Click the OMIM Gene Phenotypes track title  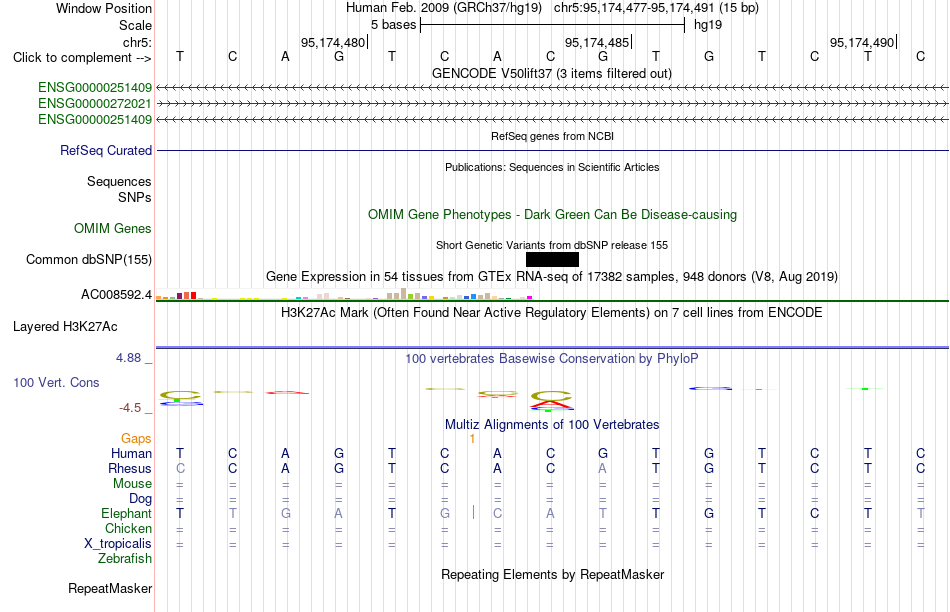coord(552,215)
